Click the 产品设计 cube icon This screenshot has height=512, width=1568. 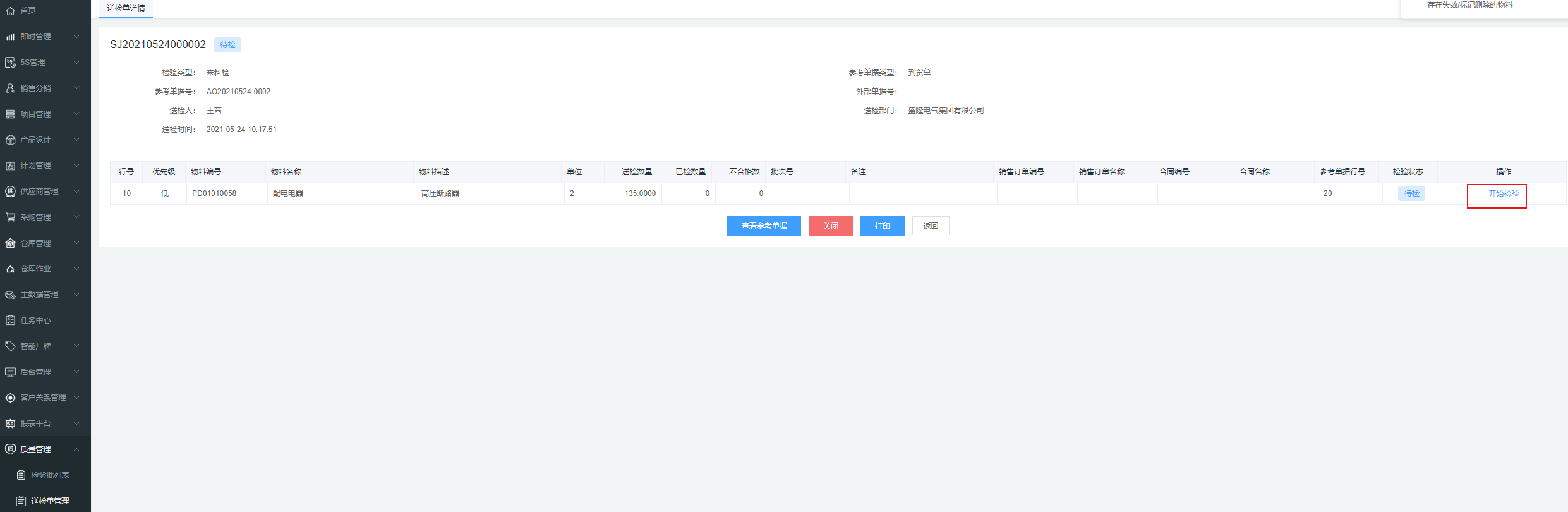pyautogui.click(x=10, y=140)
